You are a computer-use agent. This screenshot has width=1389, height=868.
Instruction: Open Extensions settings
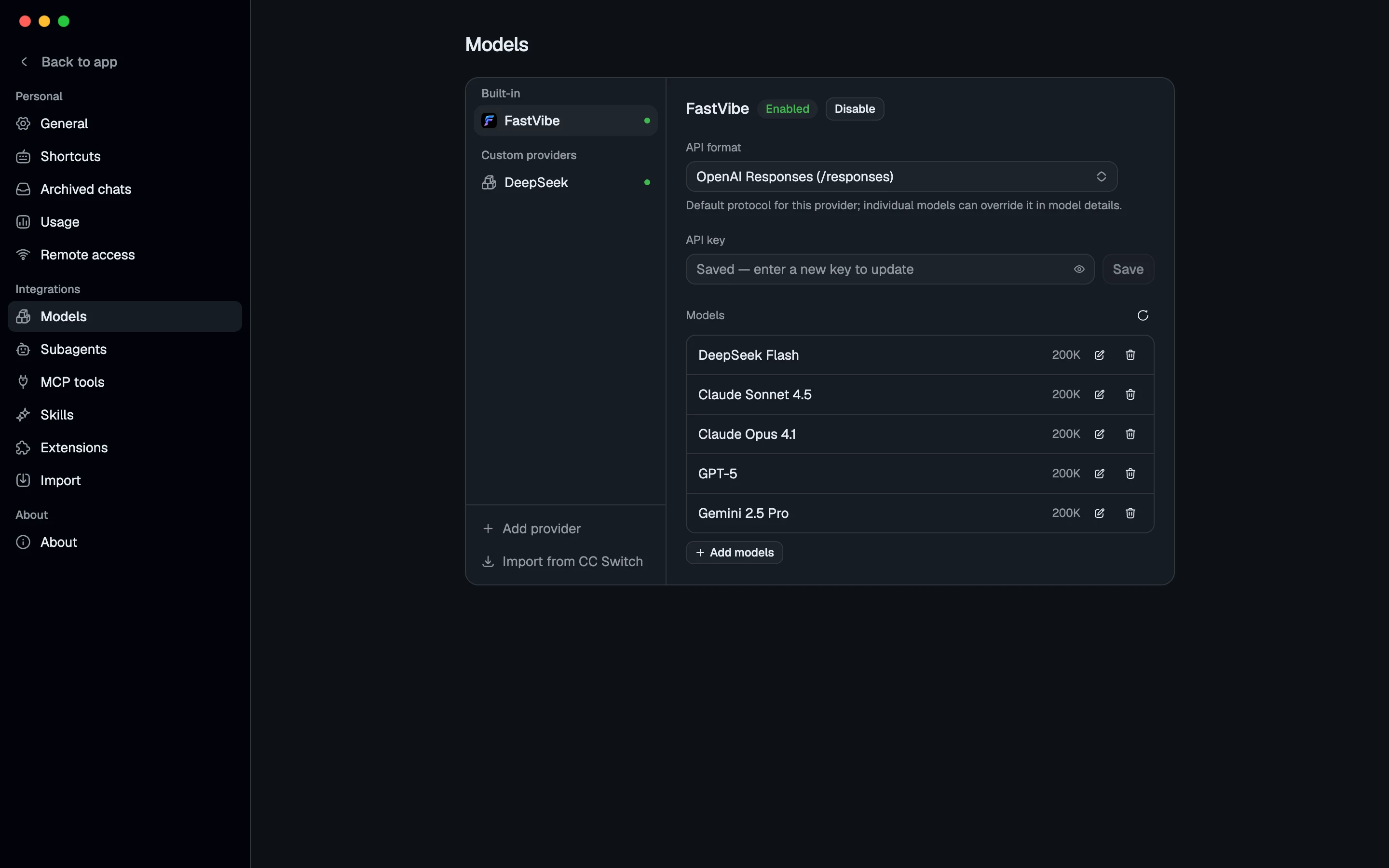[x=124, y=448]
